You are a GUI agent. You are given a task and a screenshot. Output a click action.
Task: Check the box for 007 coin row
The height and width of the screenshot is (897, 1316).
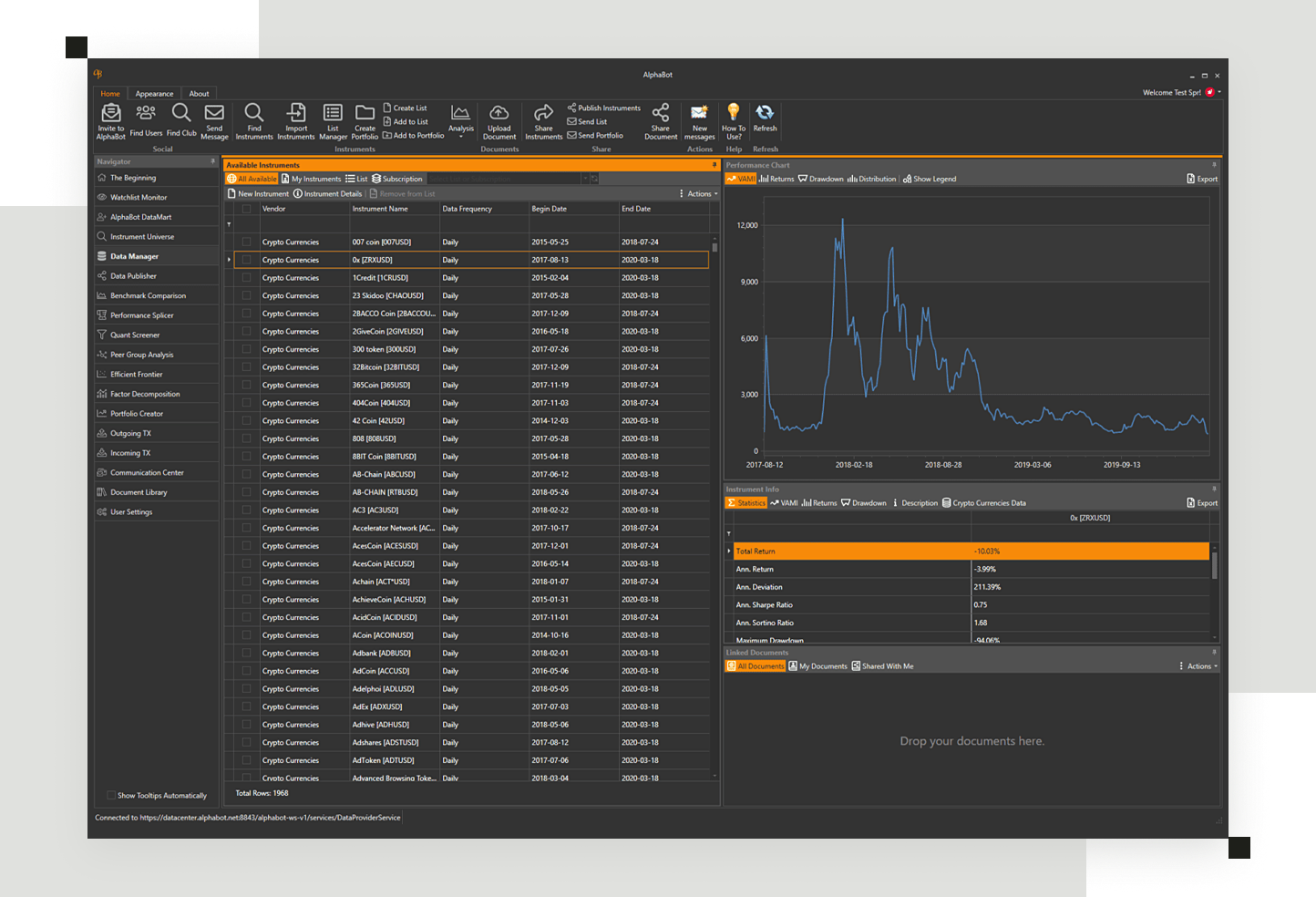click(x=246, y=242)
